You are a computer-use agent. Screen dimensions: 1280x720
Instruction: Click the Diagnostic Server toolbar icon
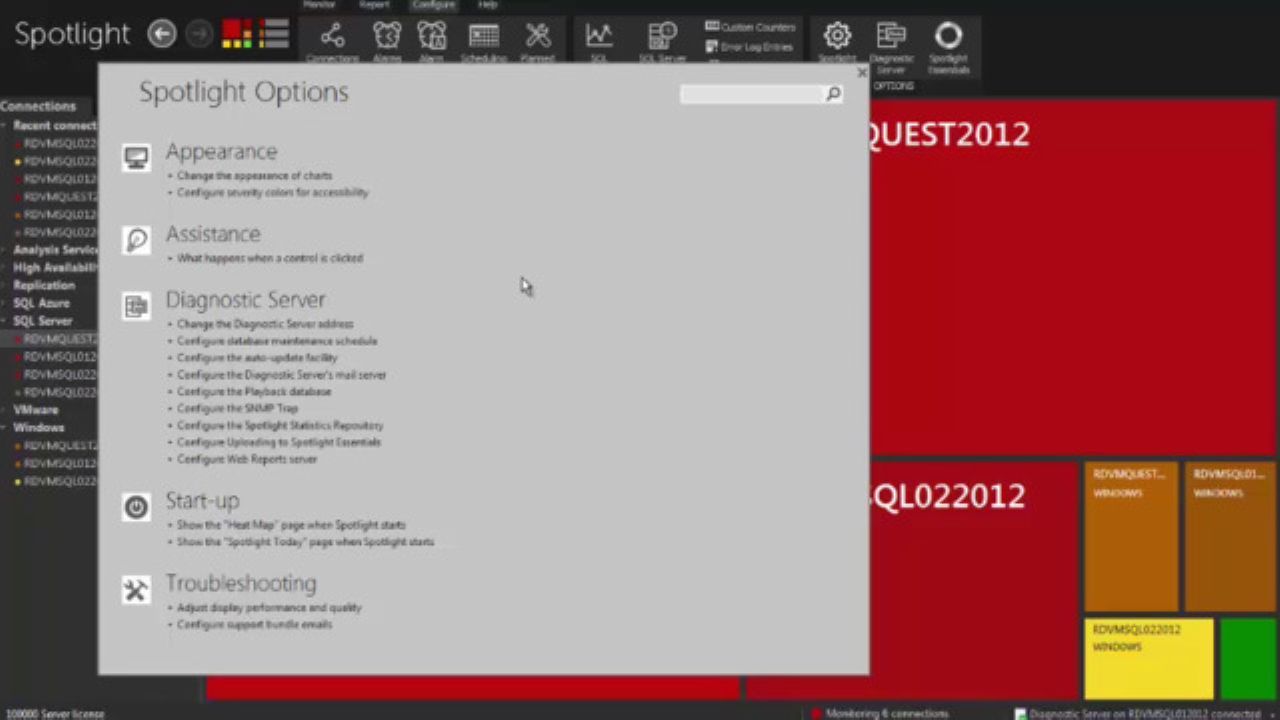point(890,38)
